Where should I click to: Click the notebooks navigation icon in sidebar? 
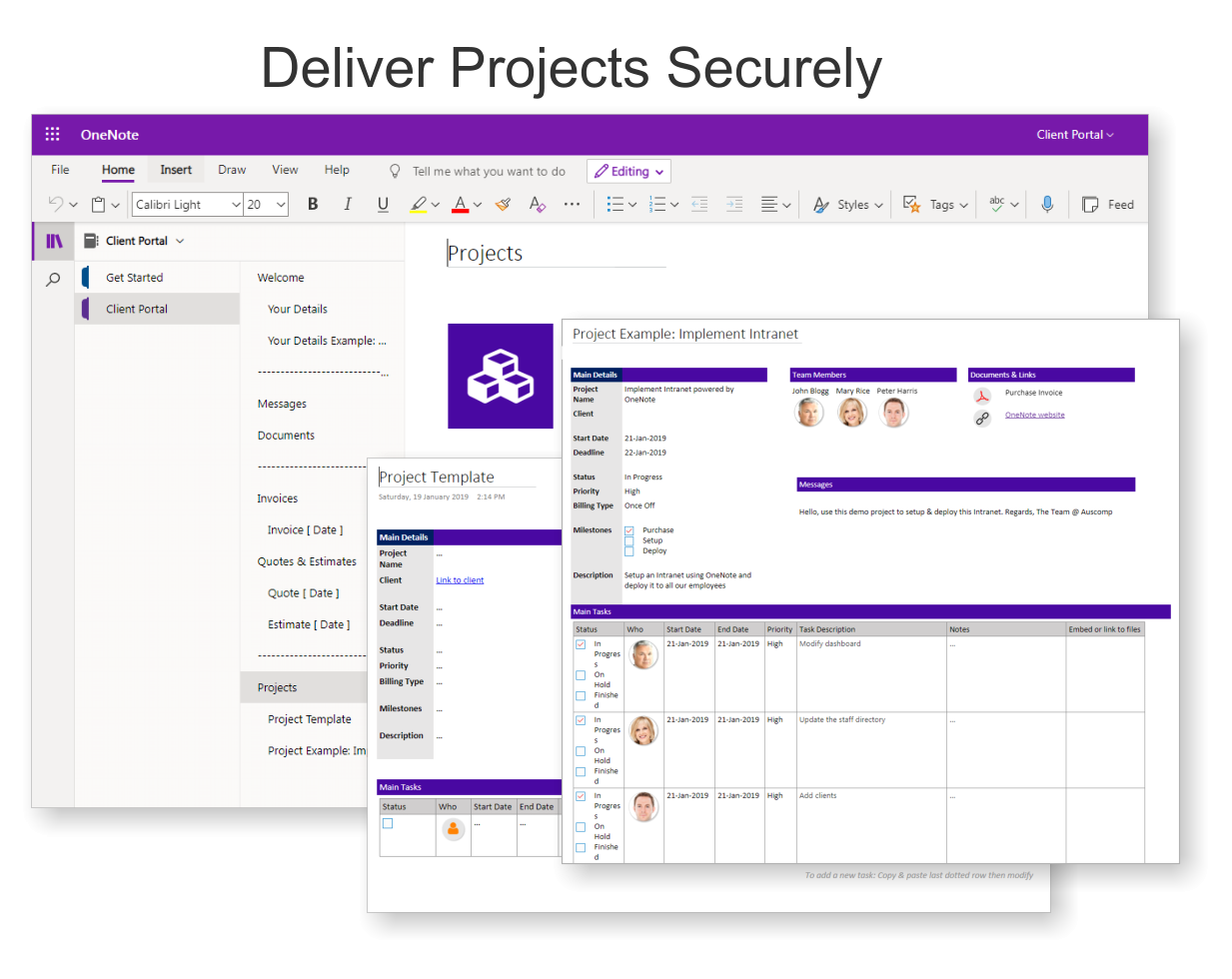coord(54,241)
